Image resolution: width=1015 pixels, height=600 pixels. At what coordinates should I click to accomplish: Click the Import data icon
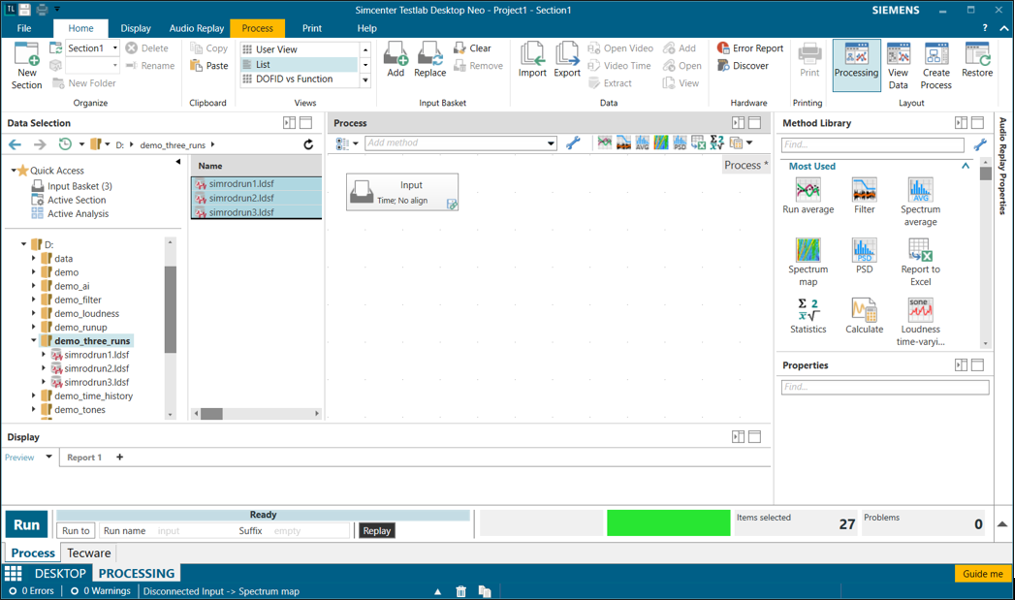click(532, 54)
